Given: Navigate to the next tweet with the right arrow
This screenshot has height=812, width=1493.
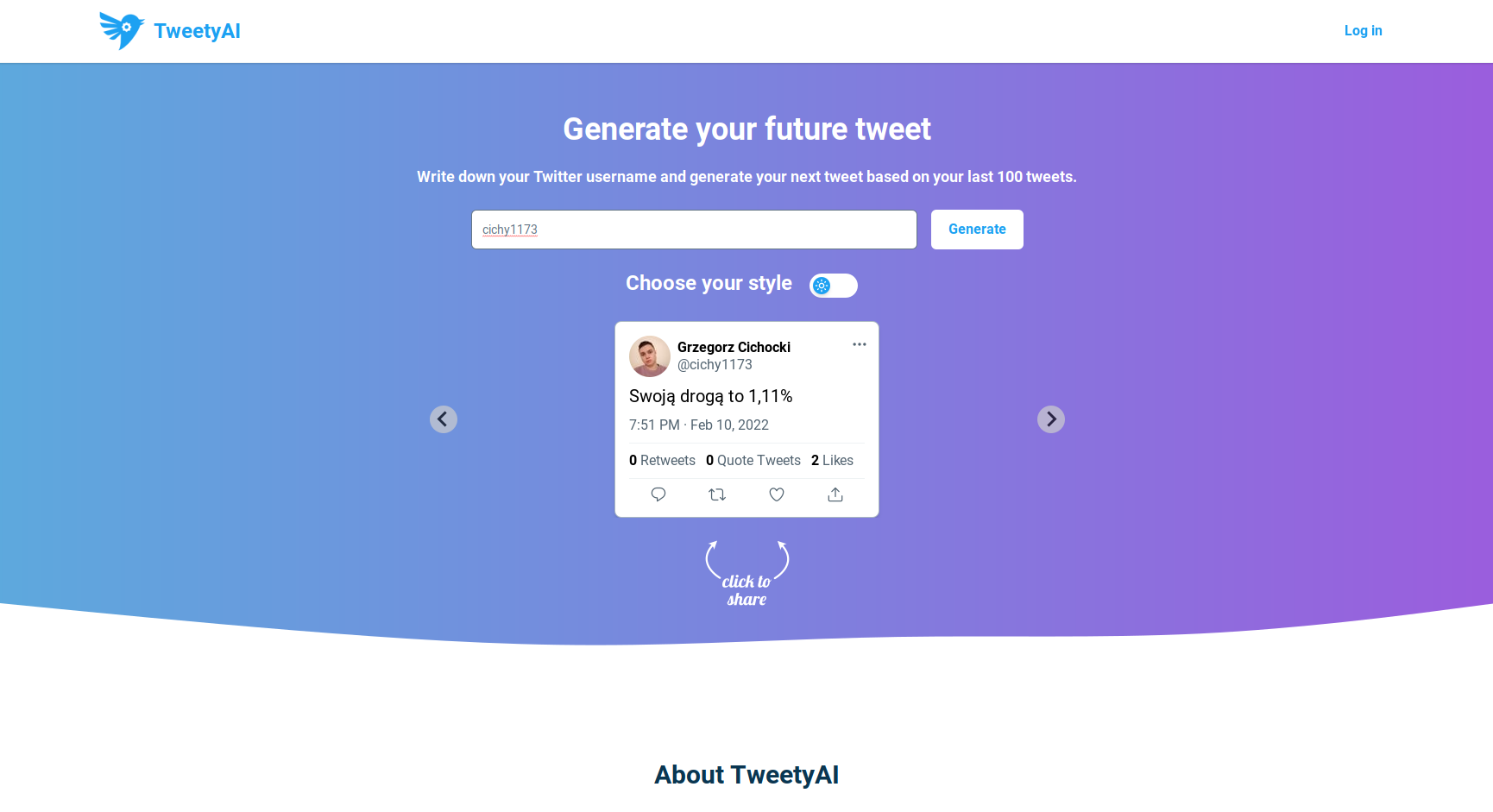Looking at the screenshot, I should pos(1050,419).
